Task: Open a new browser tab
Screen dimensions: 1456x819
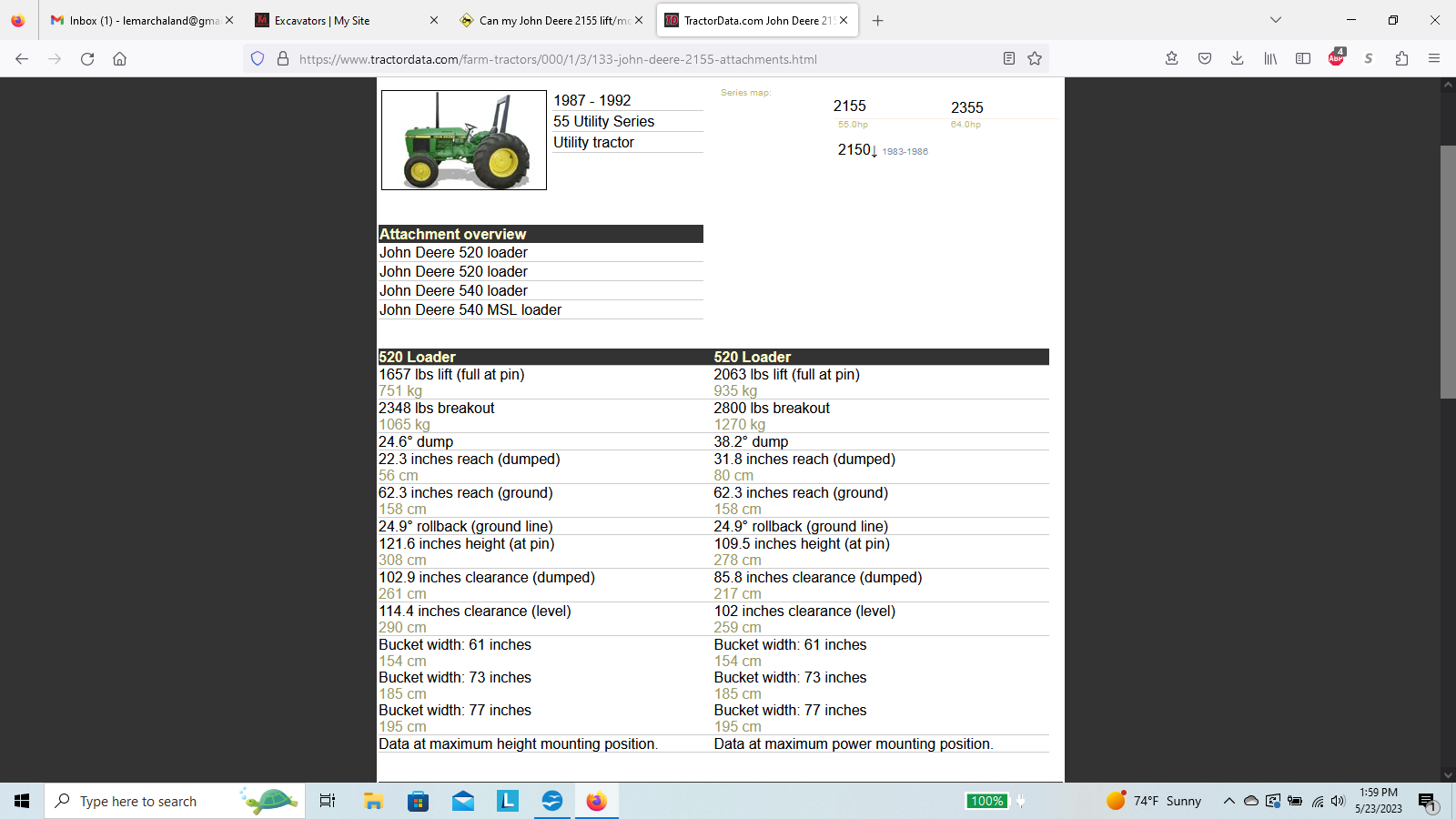Action: tap(877, 20)
